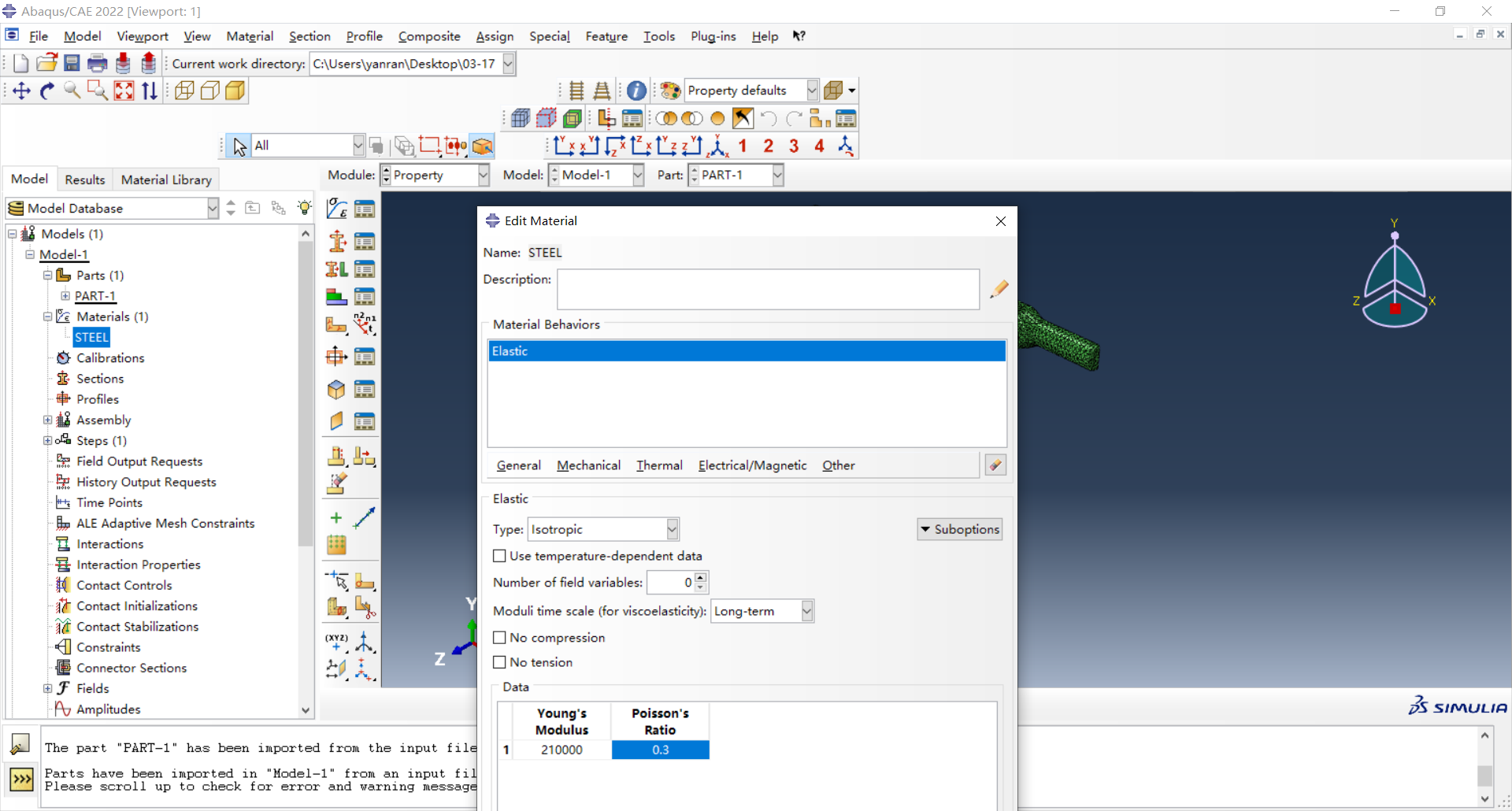The height and width of the screenshot is (811, 1512).
Task: Select the Elastic material behavior row
Action: click(x=747, y=351)
